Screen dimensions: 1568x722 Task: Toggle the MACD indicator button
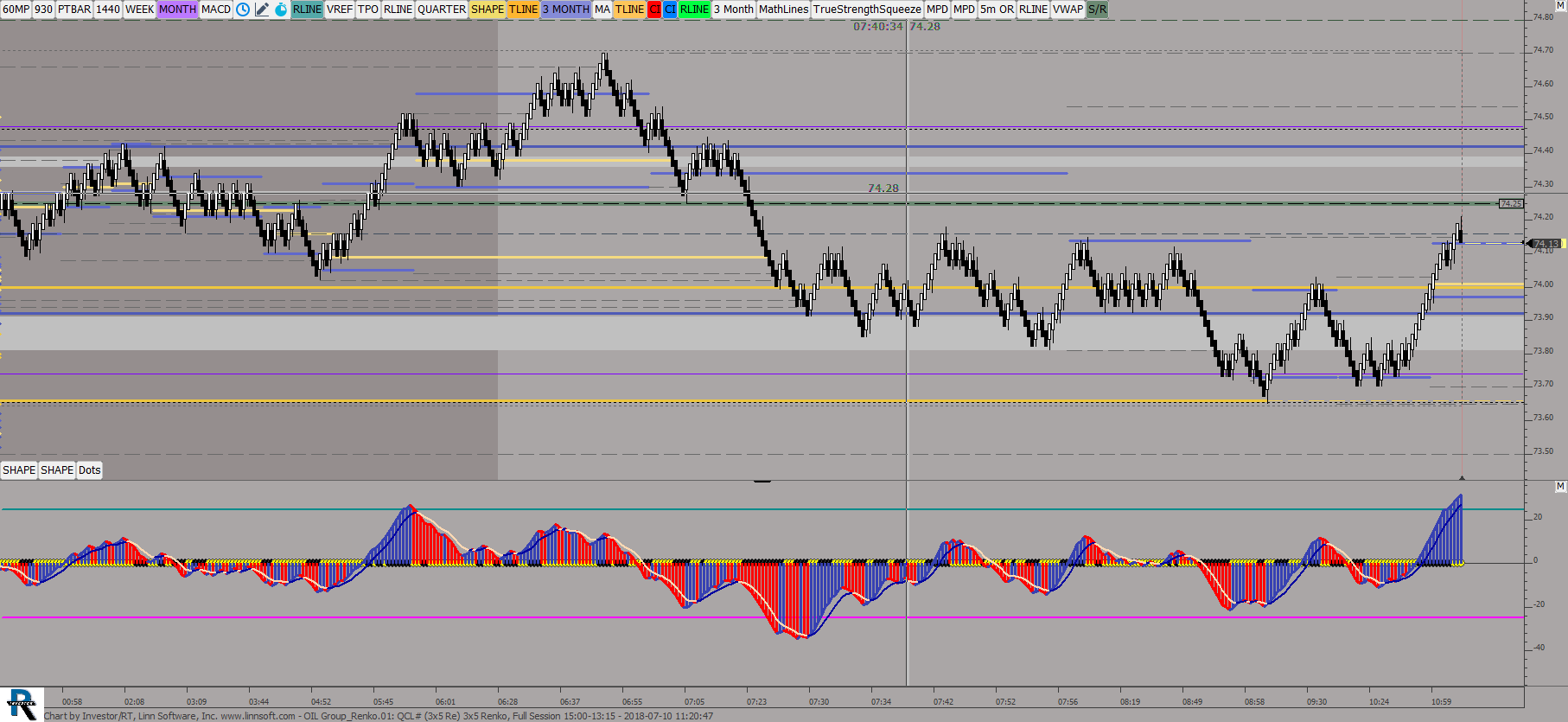(216, 10)
